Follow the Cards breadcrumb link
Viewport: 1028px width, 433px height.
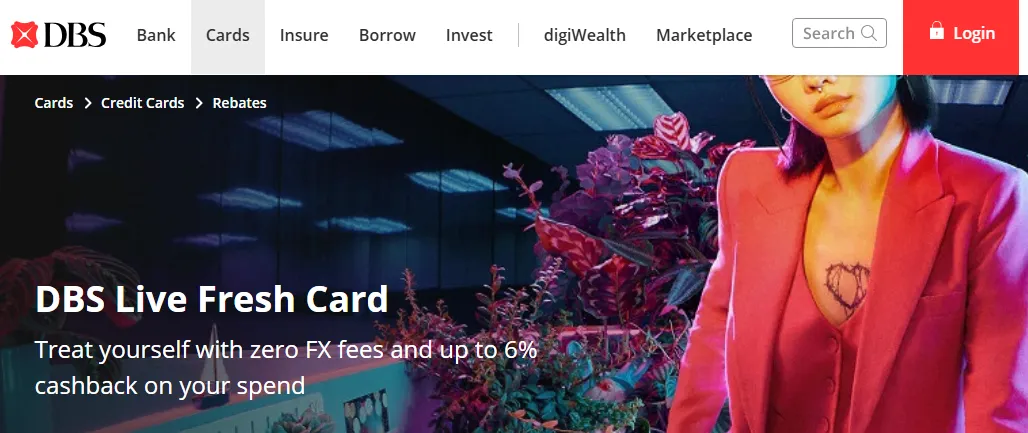54,103
